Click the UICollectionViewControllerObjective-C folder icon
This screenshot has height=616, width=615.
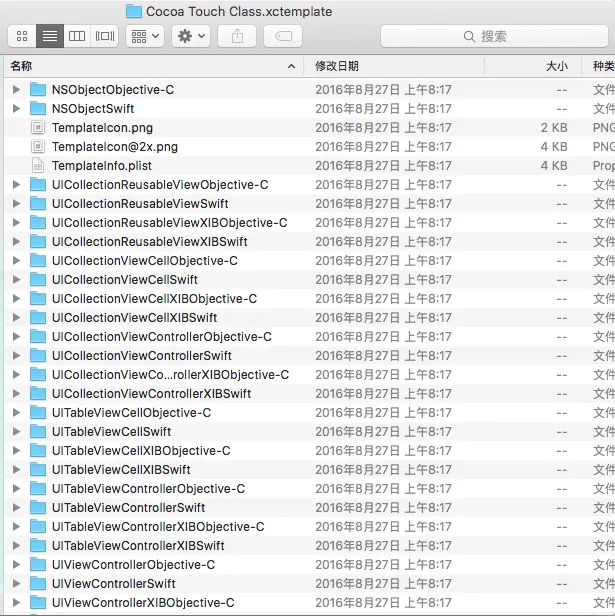click(38, 337)
